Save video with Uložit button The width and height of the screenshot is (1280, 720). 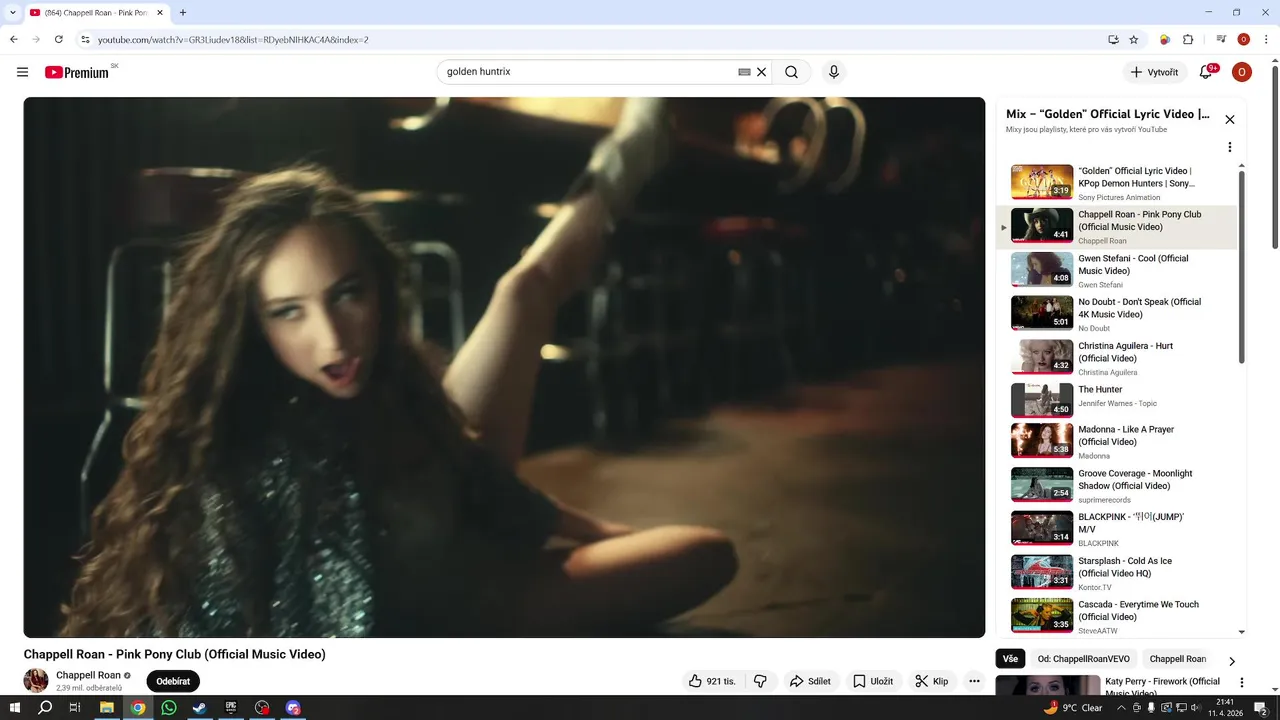pos(872,681)
